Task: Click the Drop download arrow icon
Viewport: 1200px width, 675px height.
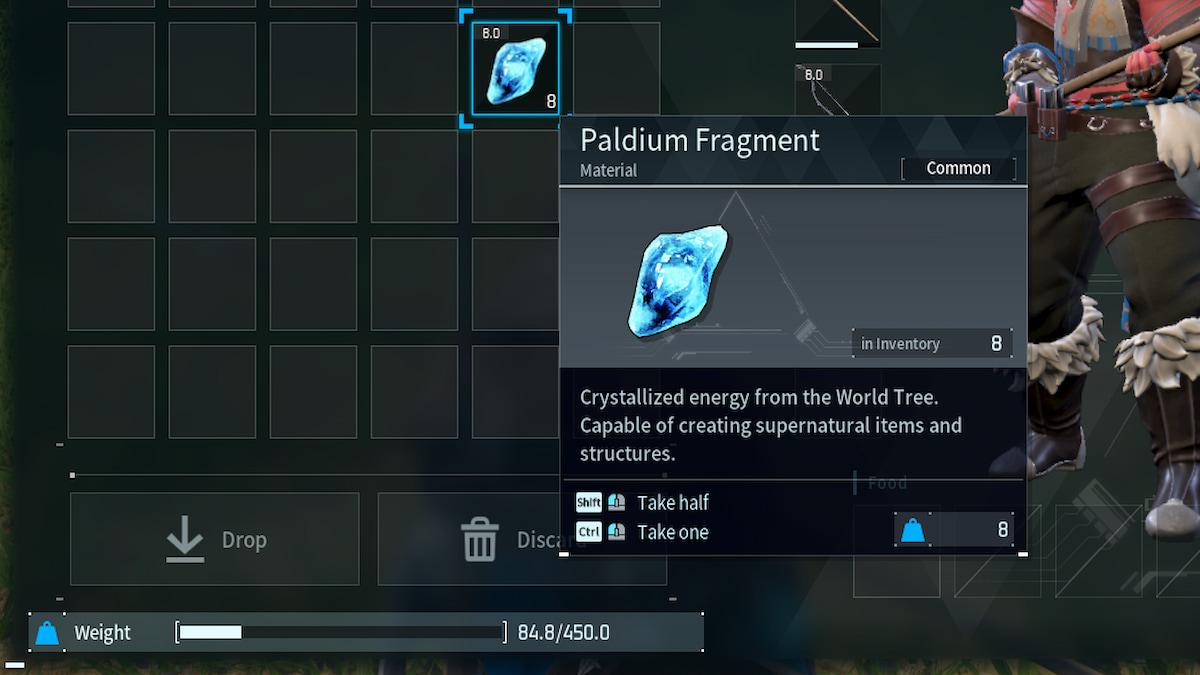Action: click(x=185, y=540)
